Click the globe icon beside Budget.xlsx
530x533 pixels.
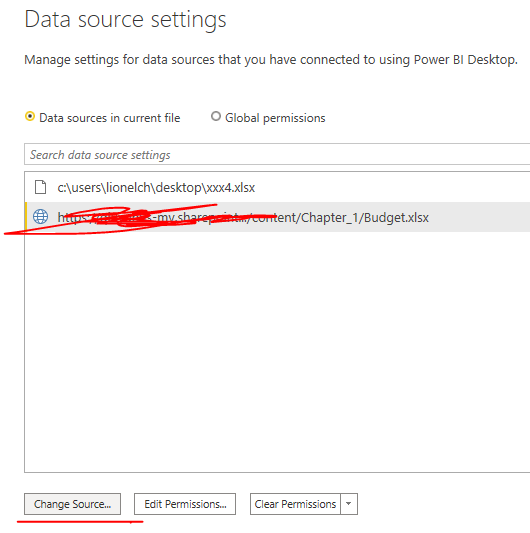(40, 217)
